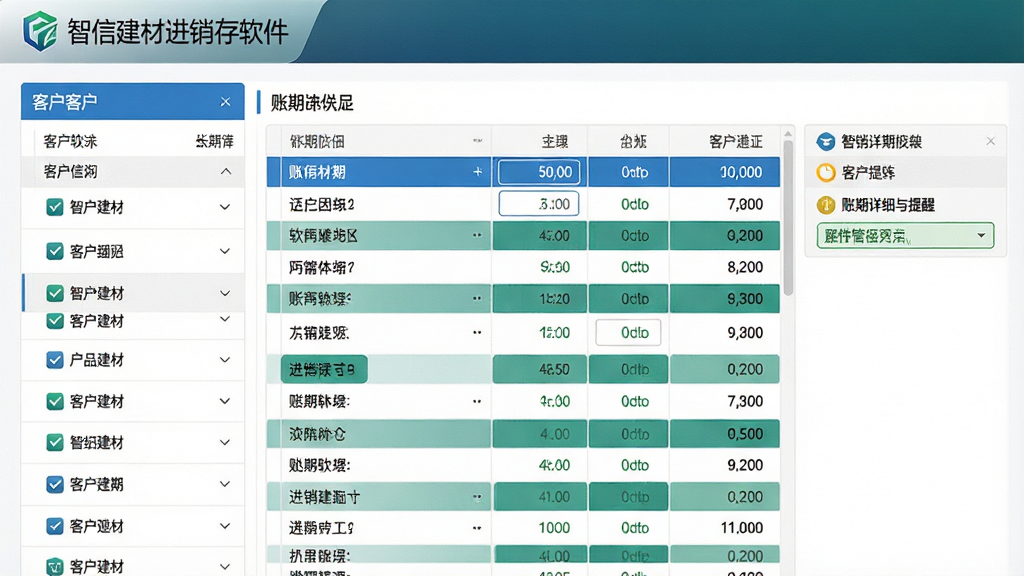Click the scroll-up arrow above the table scrollbar
The height and width of the screenshot is (576, 1024).
788,133
